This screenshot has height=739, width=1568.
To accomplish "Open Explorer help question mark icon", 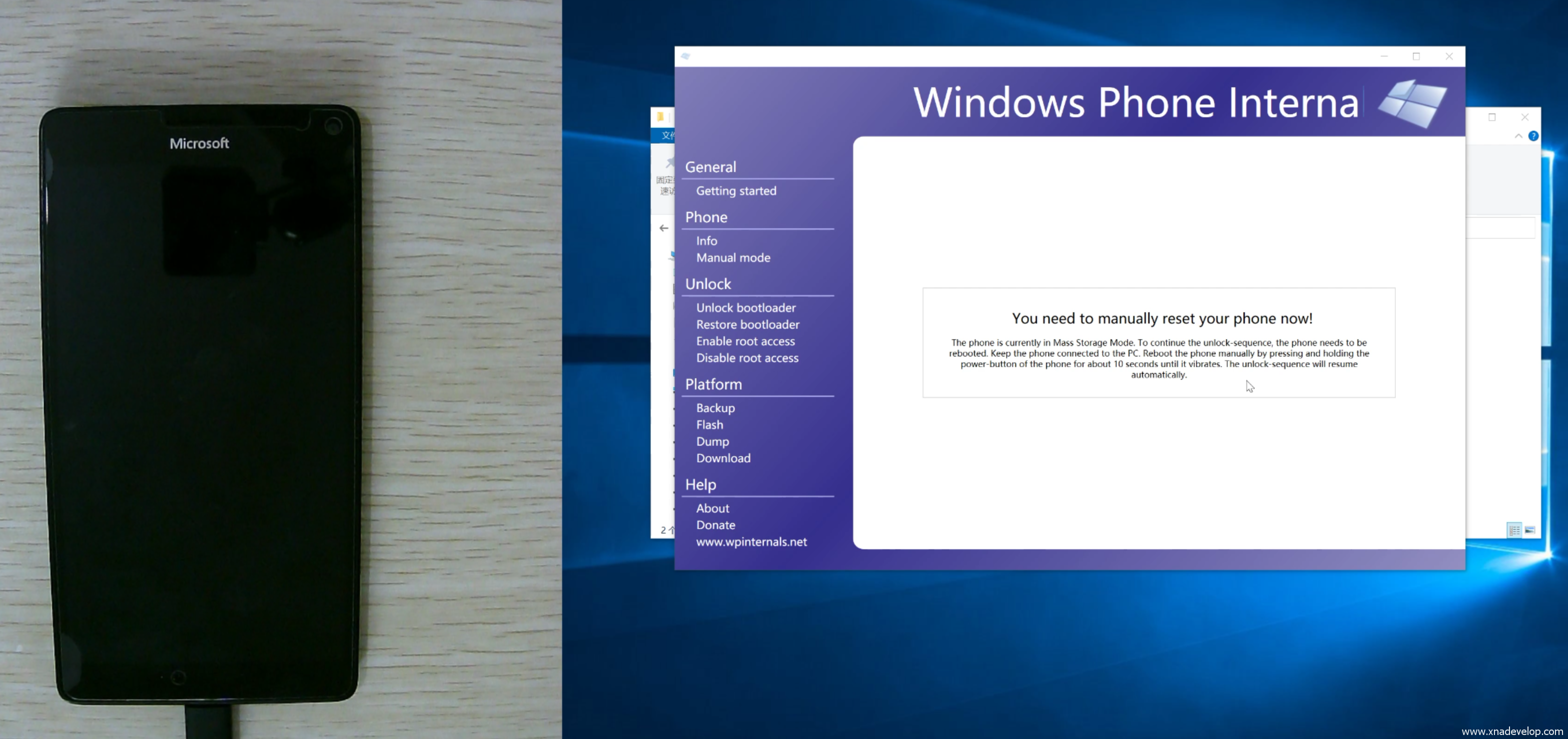I will pyautogui.click(x=1533, y=135).
